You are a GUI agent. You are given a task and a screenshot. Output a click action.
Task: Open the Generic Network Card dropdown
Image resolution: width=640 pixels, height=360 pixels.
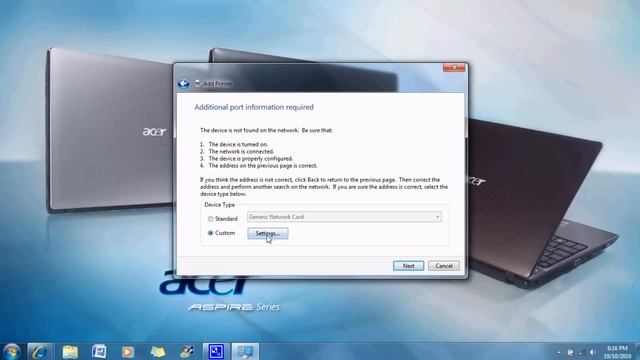coord(344,217)
